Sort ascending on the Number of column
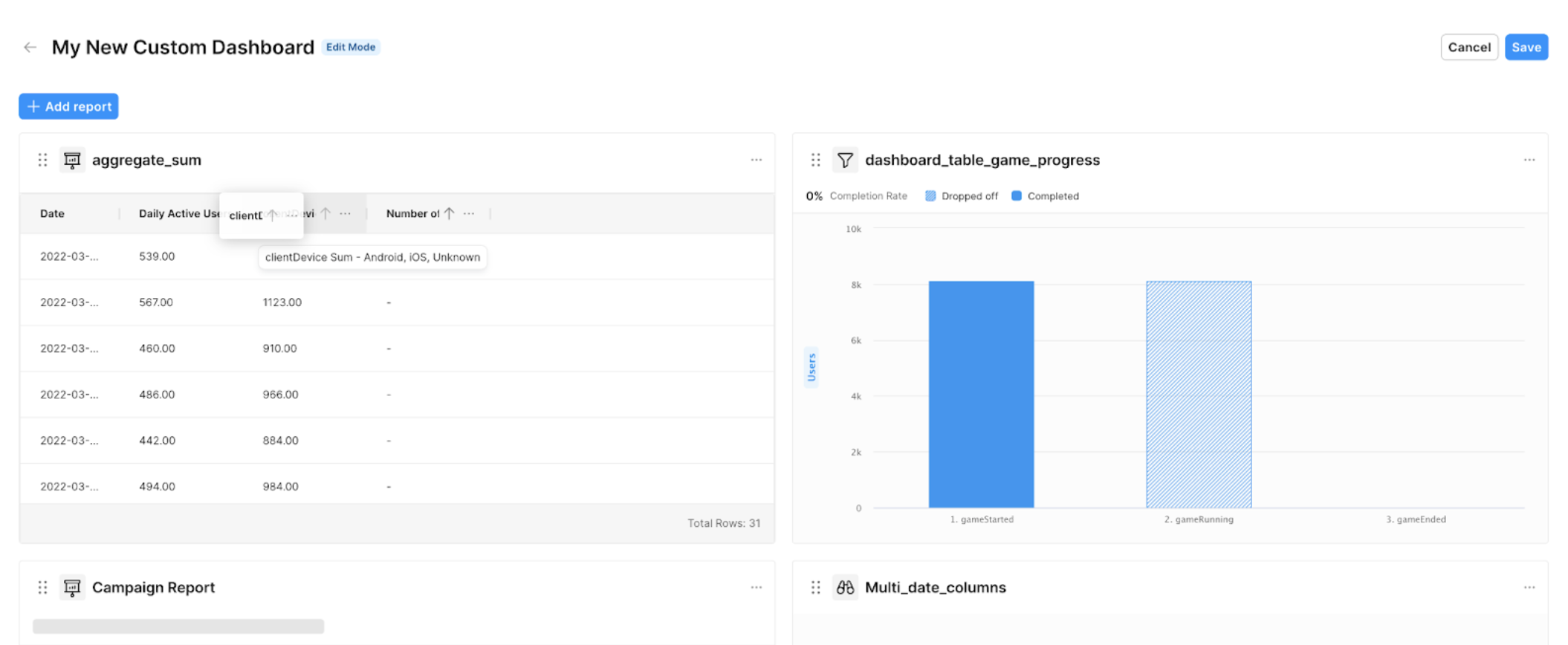1568x645 pixels. (x=449, y=214)
